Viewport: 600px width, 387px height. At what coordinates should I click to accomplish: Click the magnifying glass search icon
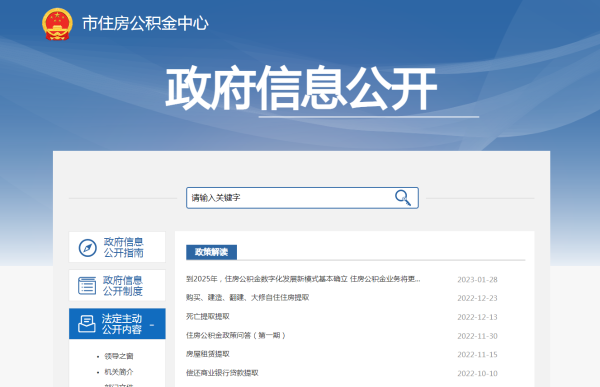pos(403,198)
